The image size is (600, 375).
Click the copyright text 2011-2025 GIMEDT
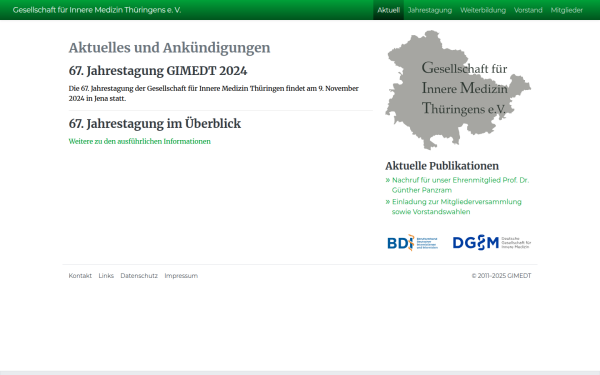point(501,276)
